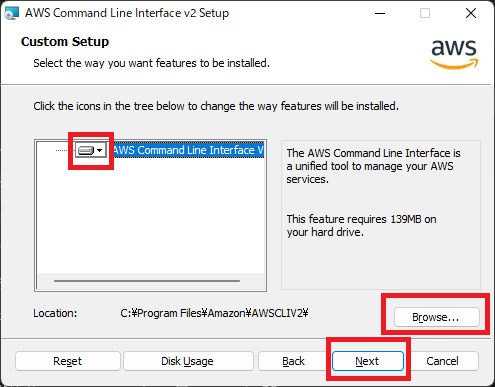Click the 'Location:' label
This screenshot has width=495, height=387.
[55, 313]
